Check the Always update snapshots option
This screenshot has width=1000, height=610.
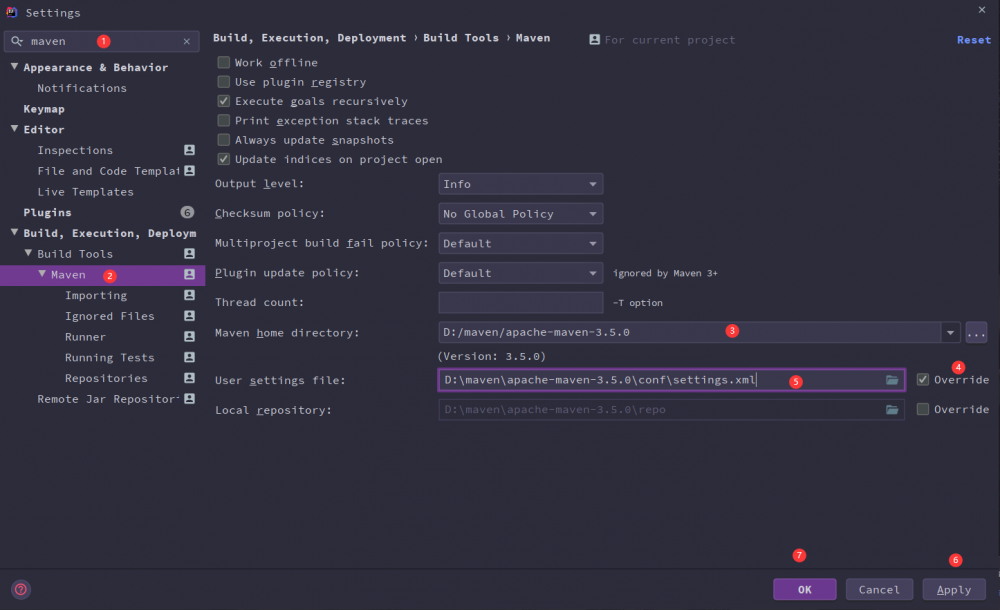(223, 139)
